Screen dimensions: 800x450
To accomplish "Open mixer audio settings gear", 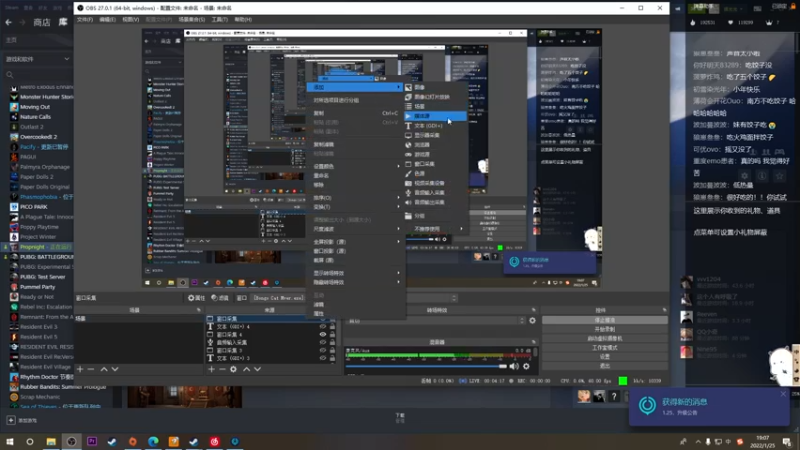I will point(526,366).
